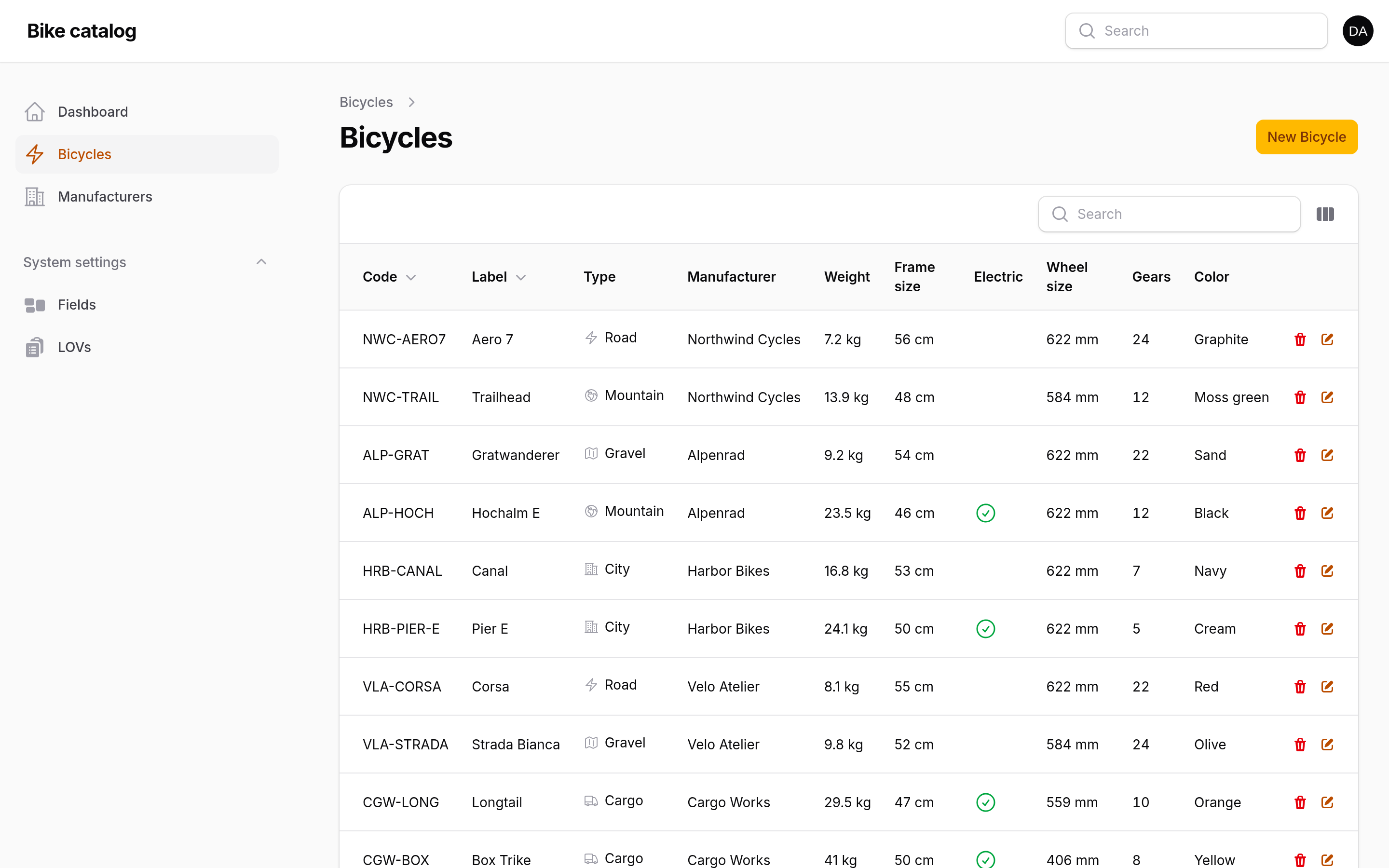Viewport: 1389px width, 868px height.
Task: Delete the HRB-PIER-E Pier E row
Action: pos(1300,629)
